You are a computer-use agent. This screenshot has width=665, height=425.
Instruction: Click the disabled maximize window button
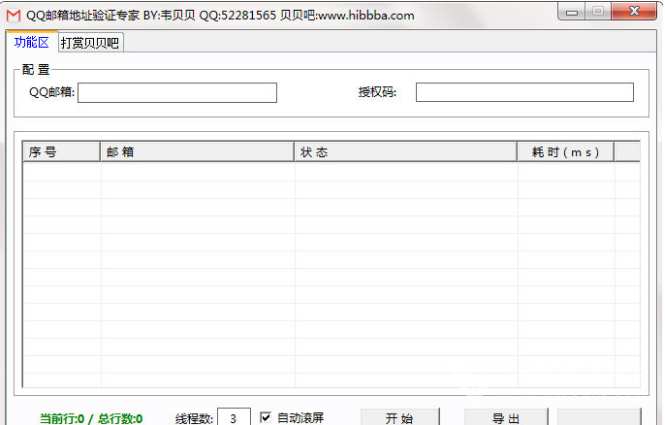tap(598, 11)
